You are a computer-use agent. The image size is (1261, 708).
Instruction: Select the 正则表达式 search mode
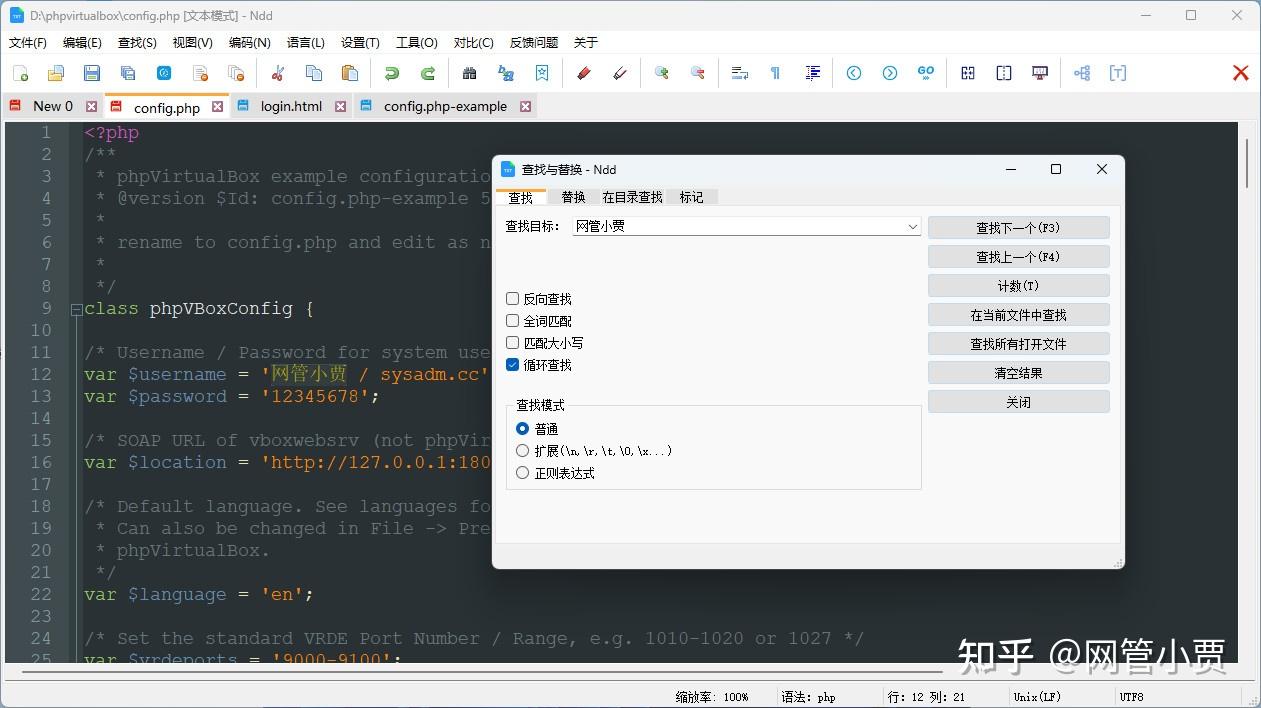[x=522, y=472]
